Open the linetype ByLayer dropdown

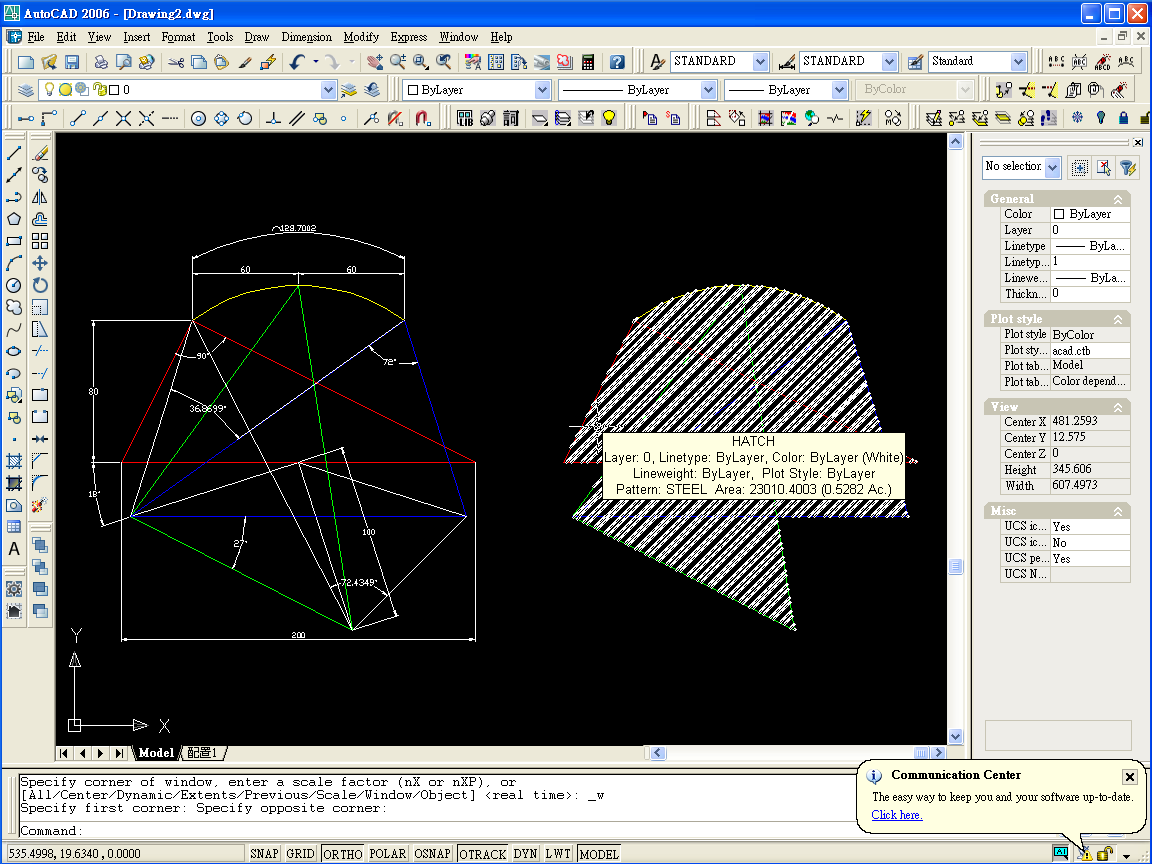point(708,90)
